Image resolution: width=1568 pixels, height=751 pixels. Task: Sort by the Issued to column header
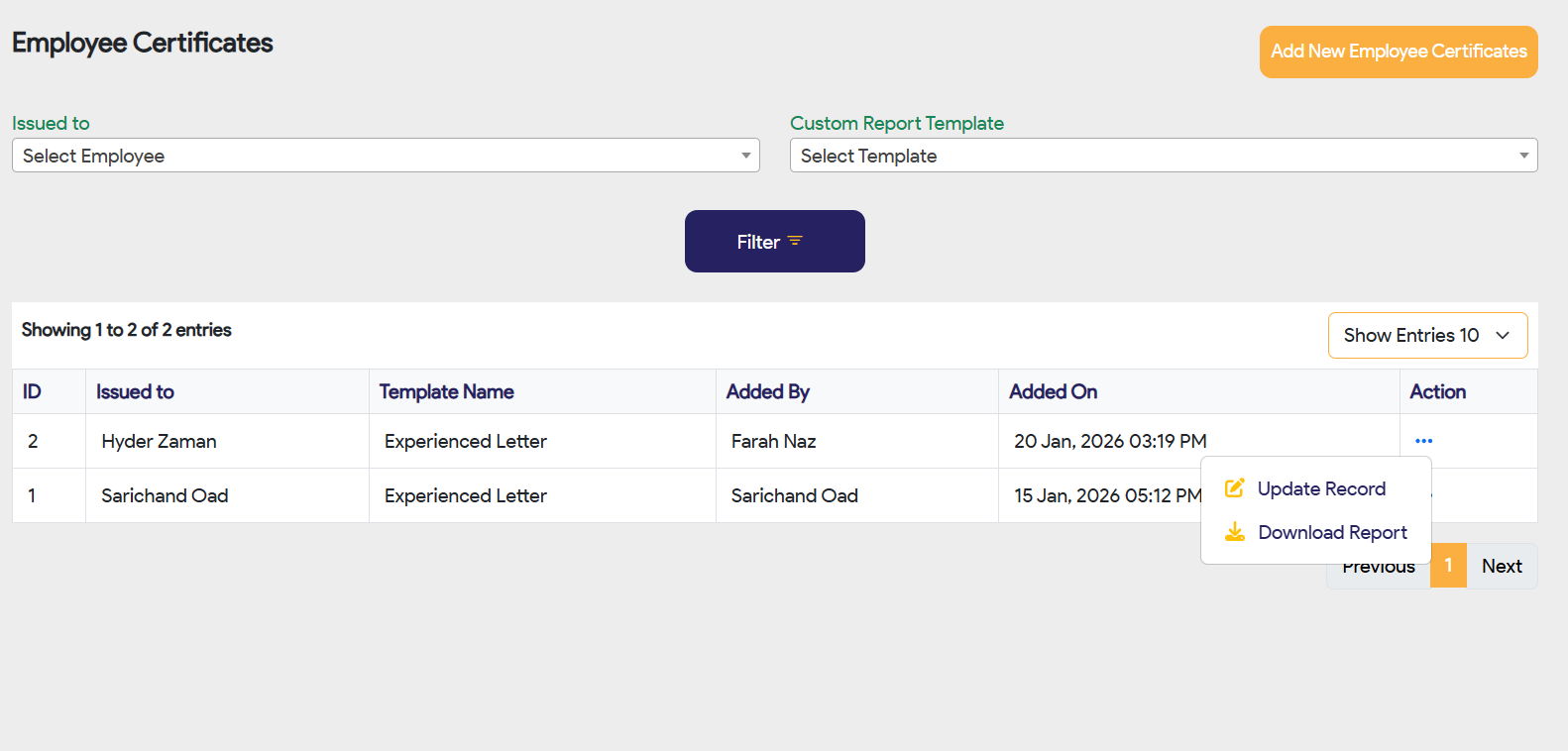coord(135,391)
